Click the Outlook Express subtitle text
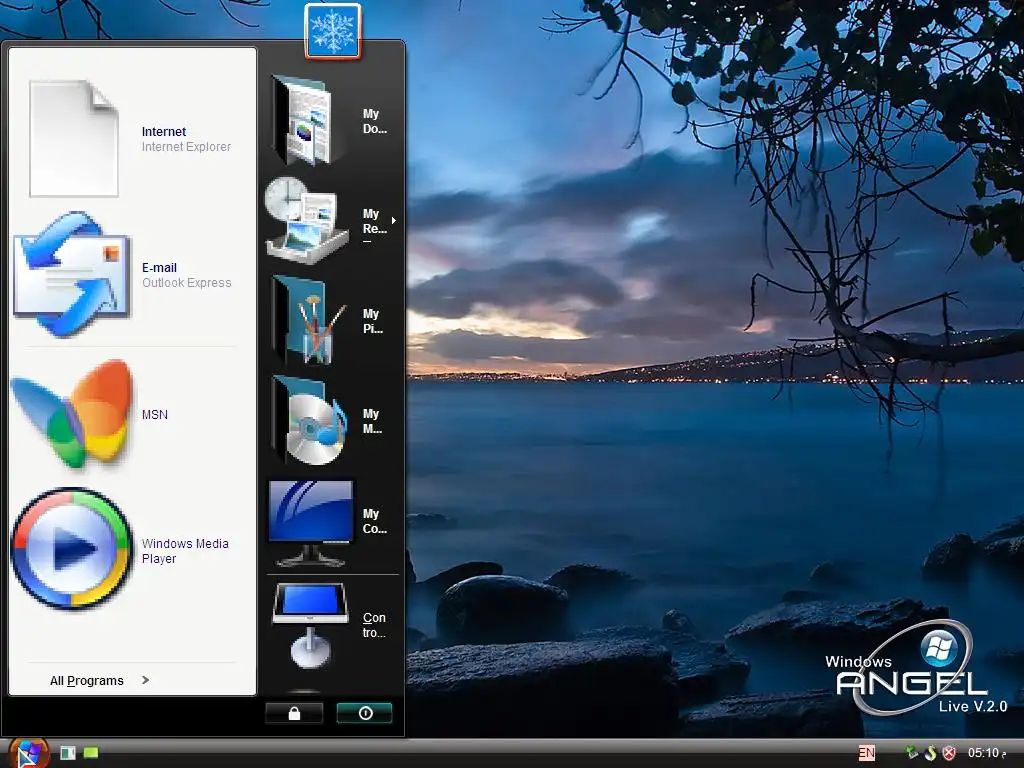Image resolution: width=1024 pixels, height=768 pixels. [x=187, y=283]
